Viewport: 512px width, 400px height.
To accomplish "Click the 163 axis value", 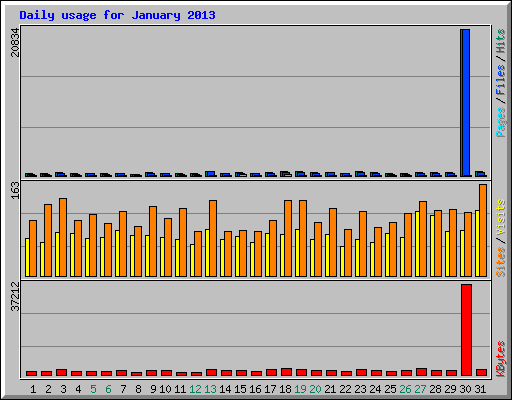I will click(15, 190).
